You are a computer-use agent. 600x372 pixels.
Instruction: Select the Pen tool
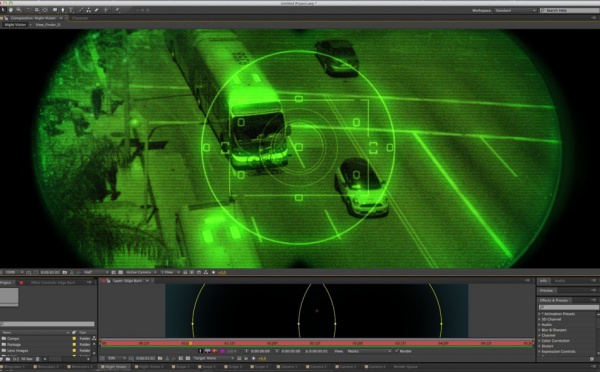point(63,10)
